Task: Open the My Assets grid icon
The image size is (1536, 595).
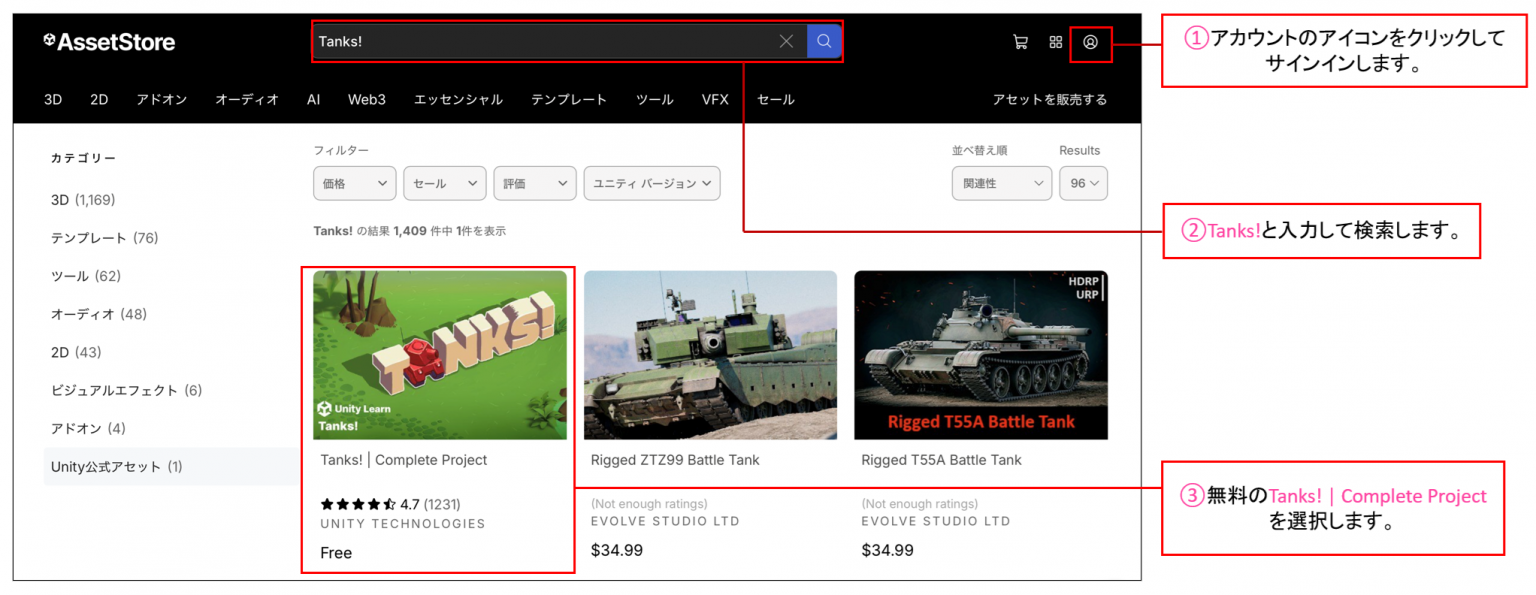Action: (1056, 42)
